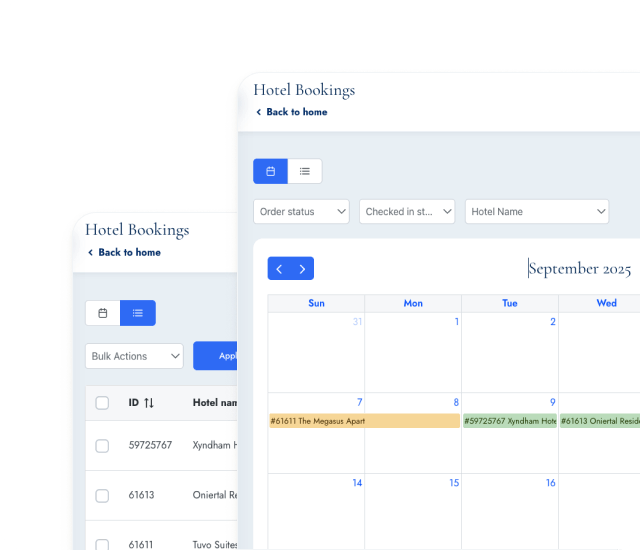Click the Back to home link in back panel
The width and height of the screenshot is (640, 550).
(x=129, y=253)
